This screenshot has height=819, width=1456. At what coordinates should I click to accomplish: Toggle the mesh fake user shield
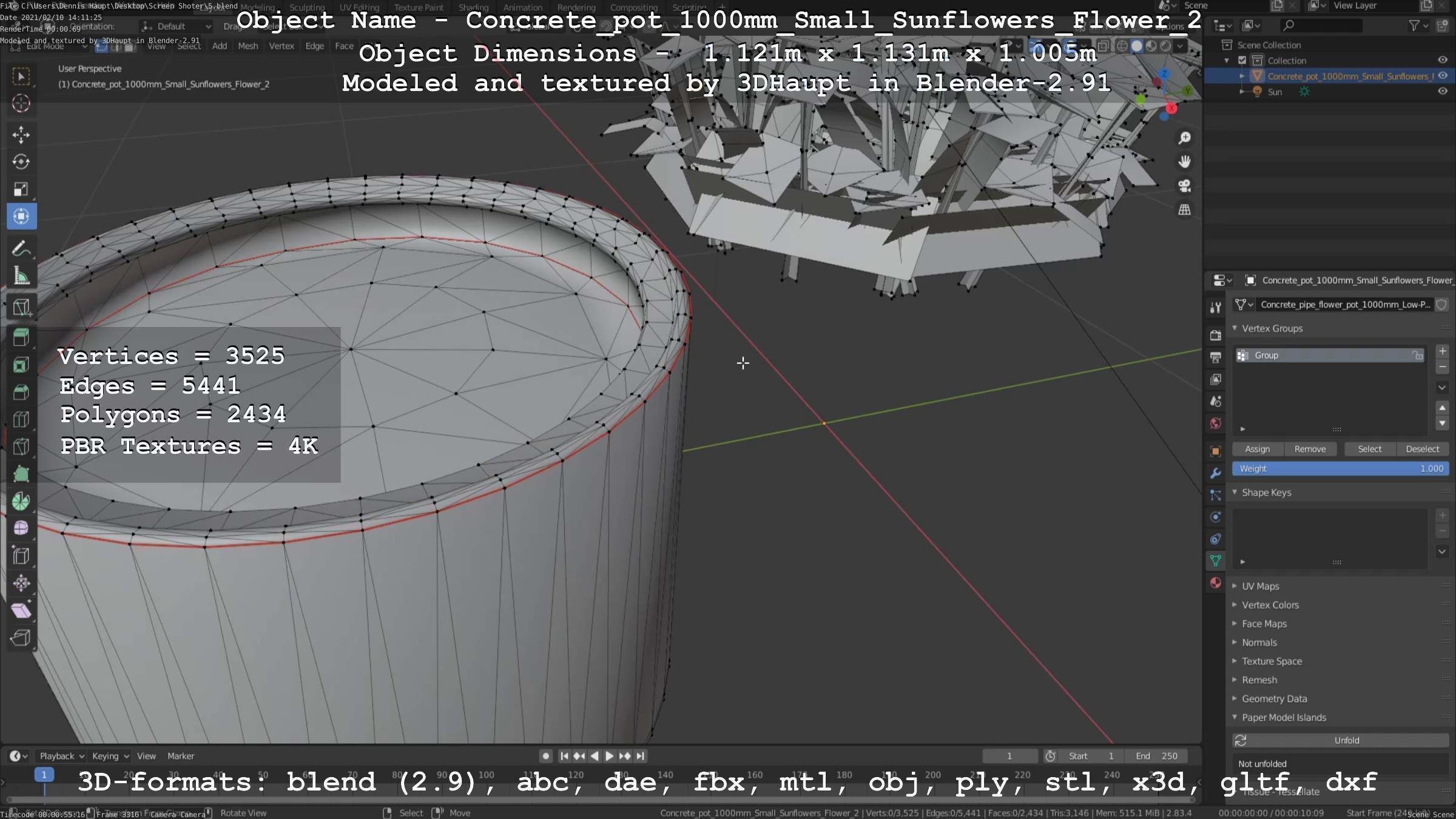click(x=1442, y=305)
